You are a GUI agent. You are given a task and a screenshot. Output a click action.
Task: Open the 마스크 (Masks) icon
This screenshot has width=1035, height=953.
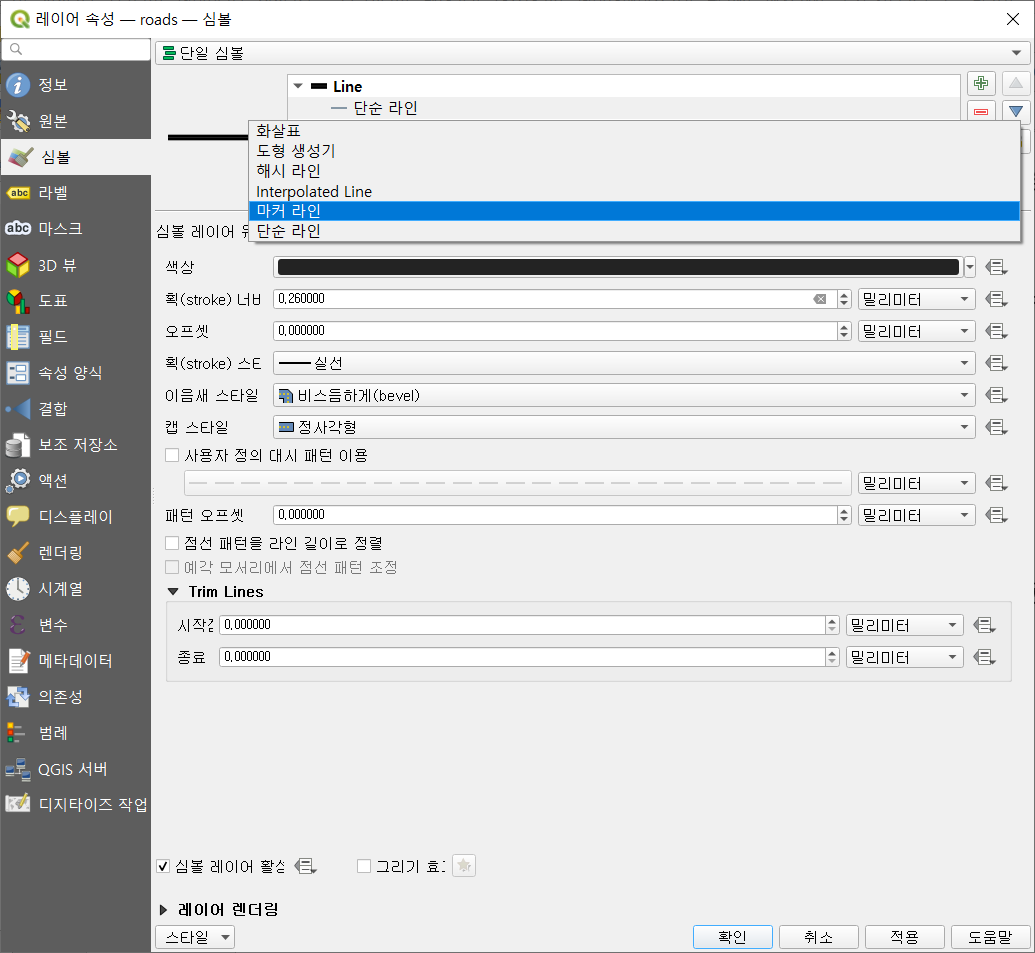click(x=18, y=228)
